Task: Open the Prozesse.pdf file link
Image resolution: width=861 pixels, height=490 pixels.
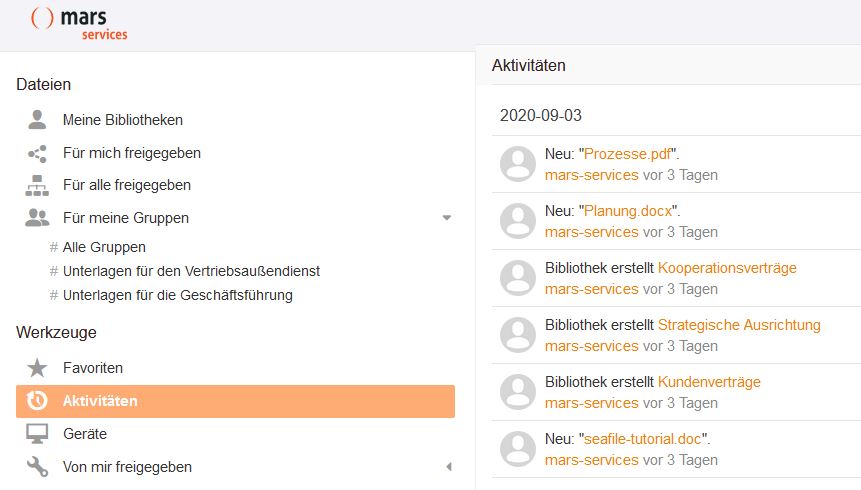Action: [x=627, y=154]
